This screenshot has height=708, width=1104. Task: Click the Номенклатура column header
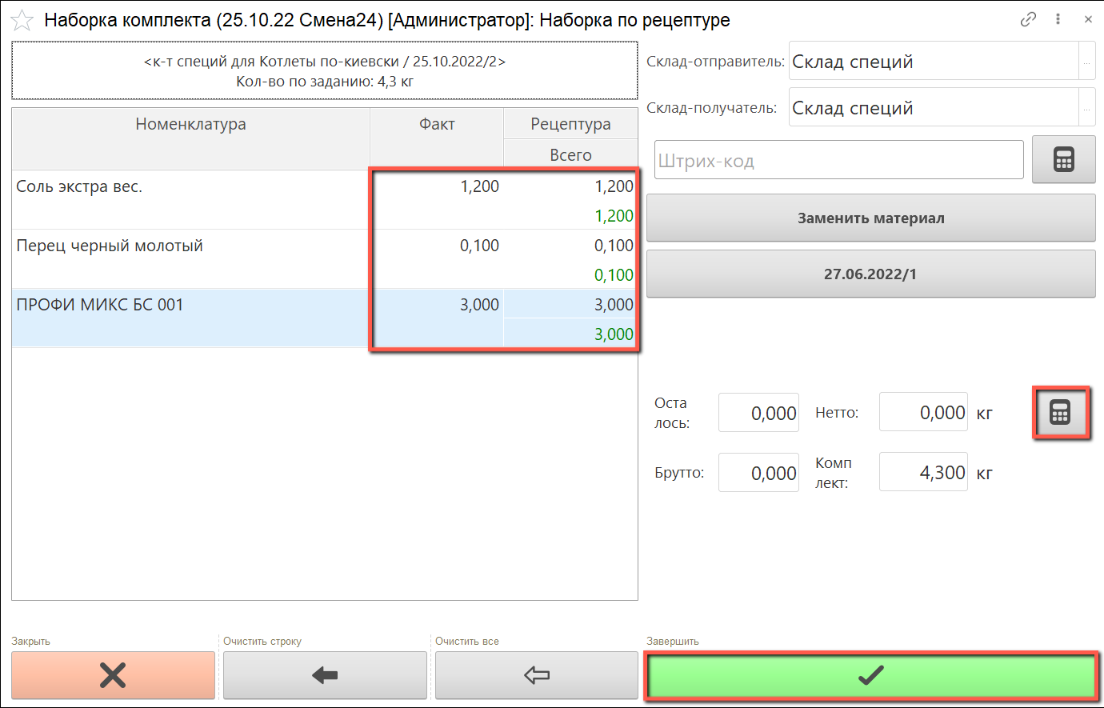coord(190,125)
